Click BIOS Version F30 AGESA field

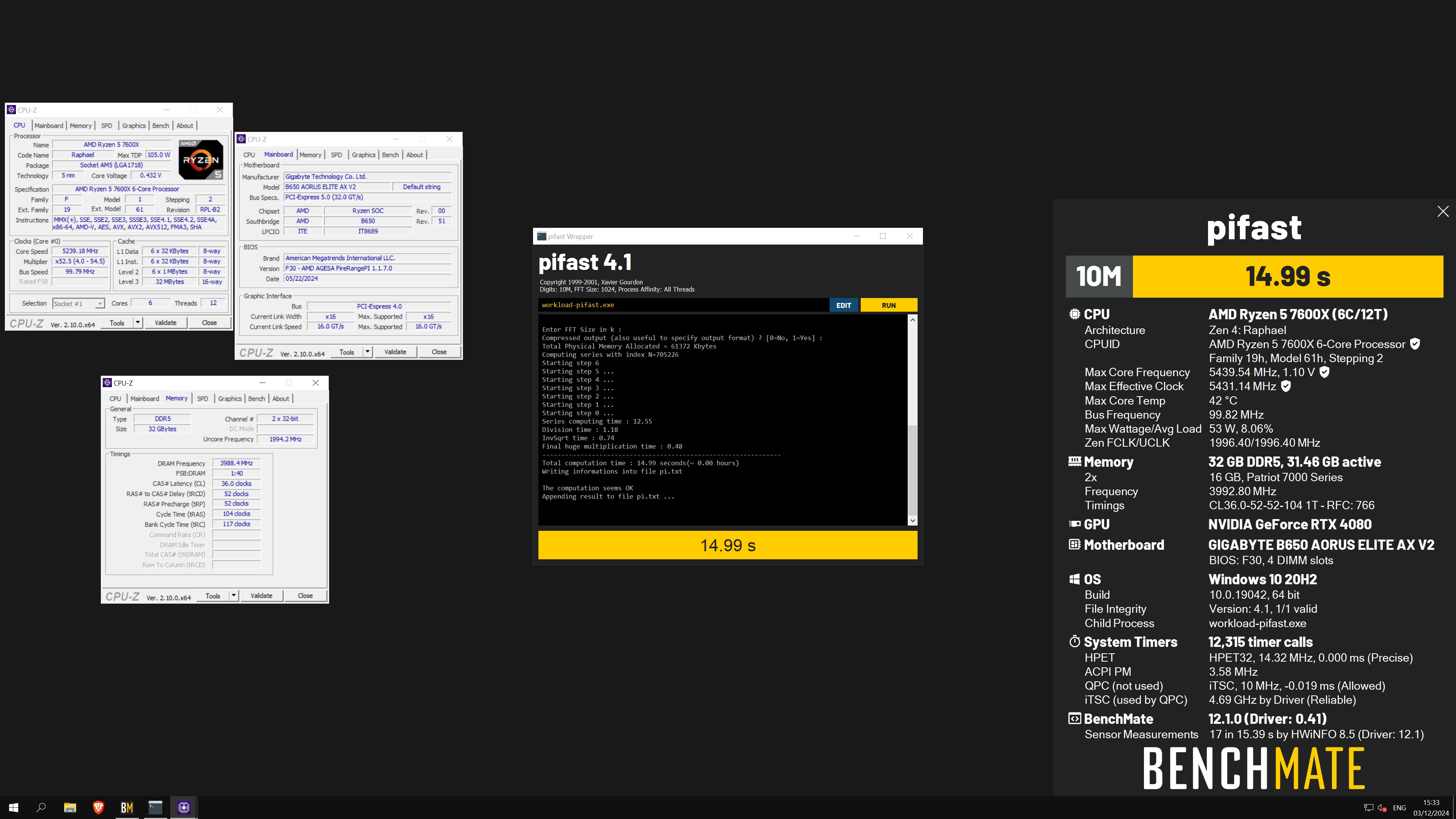click(x=367, y=268)
